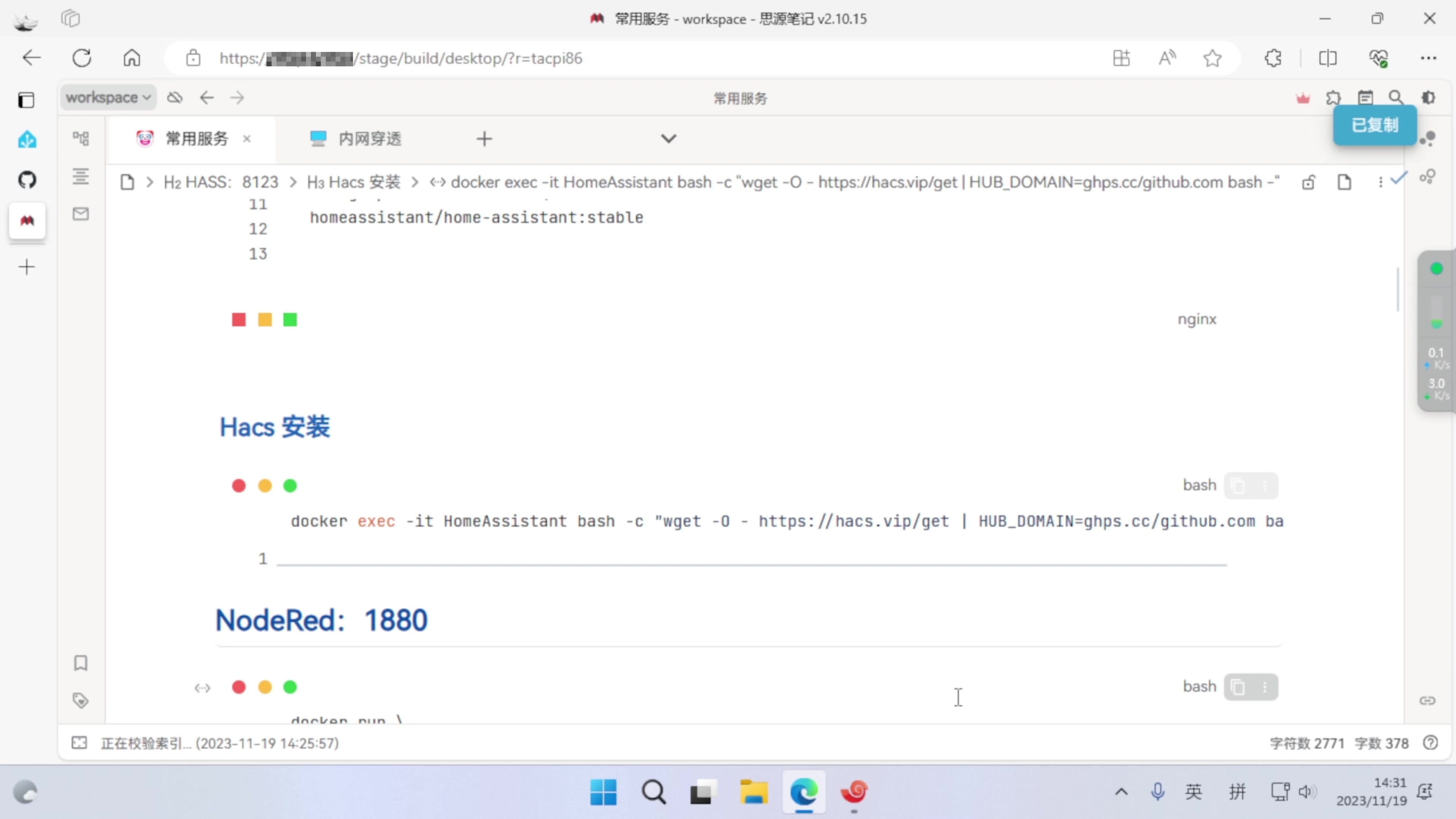Toggle SiYuan appearance theme mode
This screenshot has width=1456, height=819.
point(1428,98)
